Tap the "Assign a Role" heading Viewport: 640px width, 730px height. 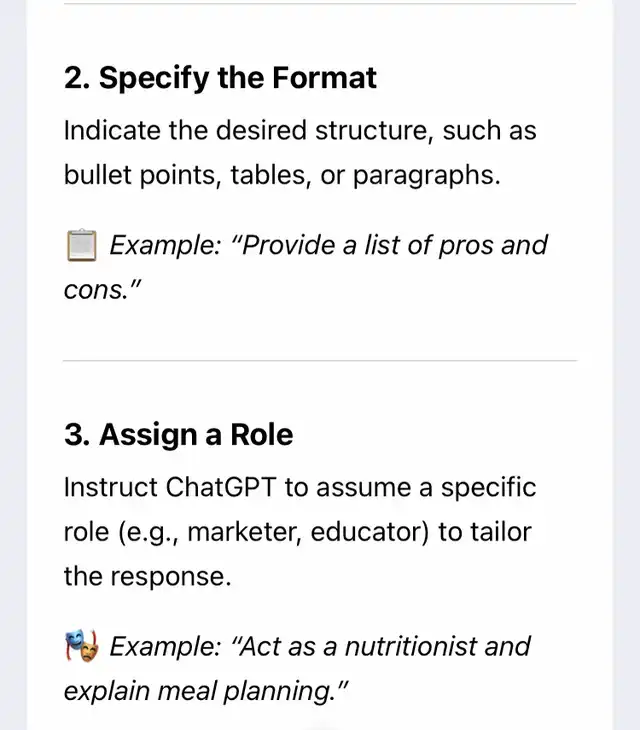[x=178, y=435]
